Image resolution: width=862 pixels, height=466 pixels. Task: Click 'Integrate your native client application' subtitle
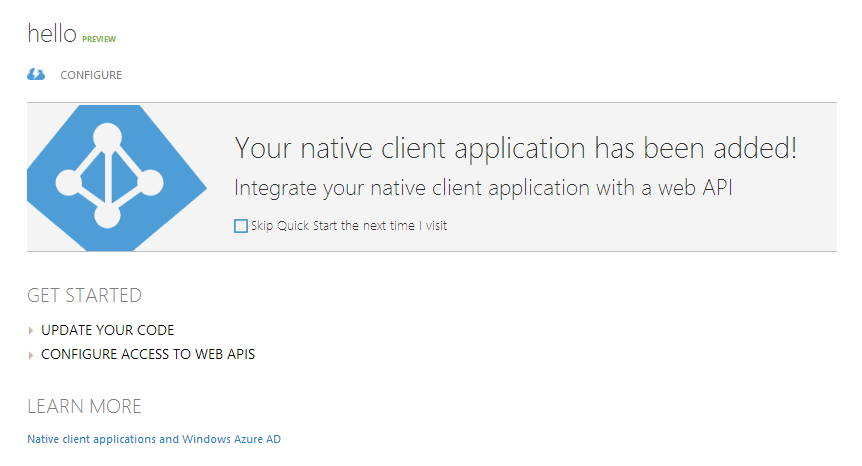[x=483, y=188]
